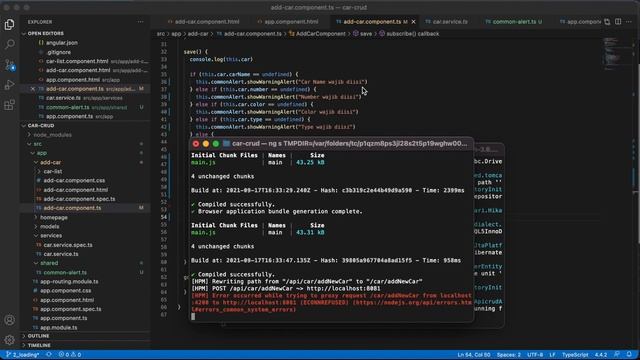The width and height of the screenshot is (640, 360).
Task: Click the UTF-8 encoding indicator
Action: (x=535, y=355)
